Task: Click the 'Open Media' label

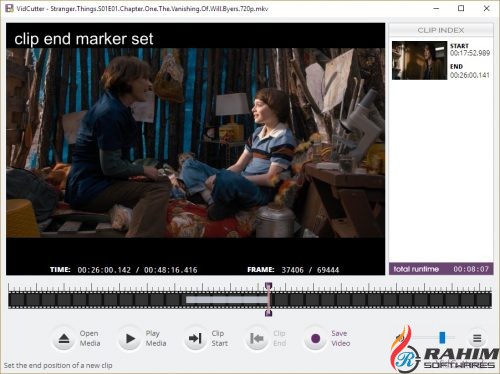Action: (x=89, y=338)
